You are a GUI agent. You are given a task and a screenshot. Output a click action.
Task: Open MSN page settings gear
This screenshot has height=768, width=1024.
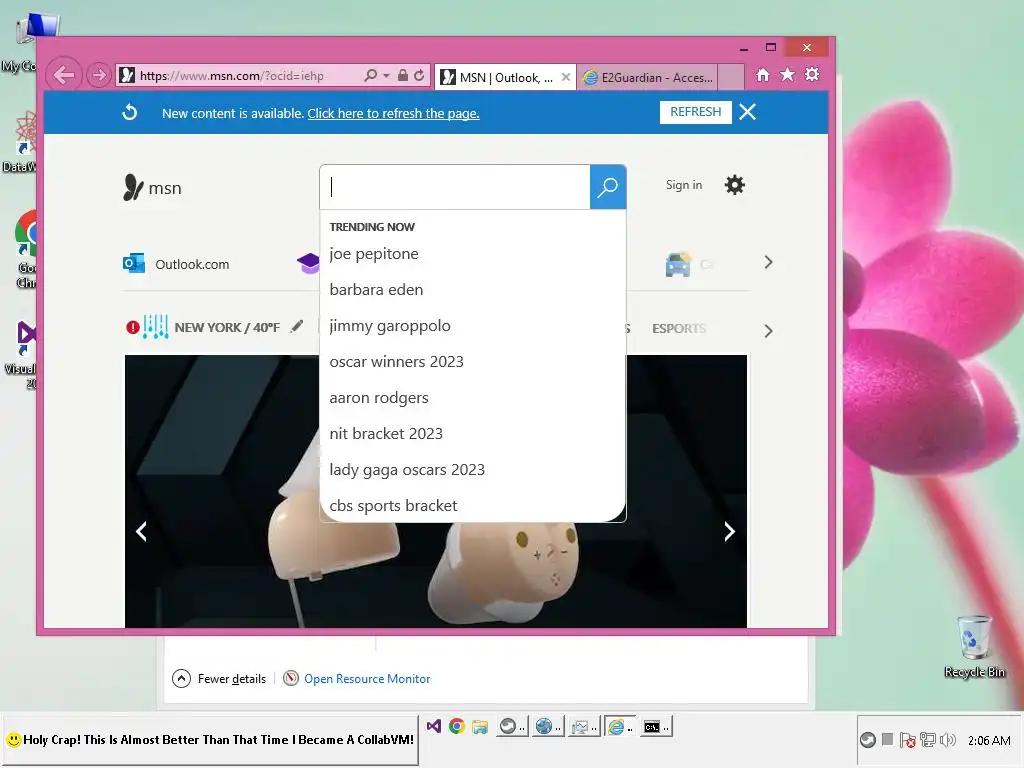[x=735, y=185]
